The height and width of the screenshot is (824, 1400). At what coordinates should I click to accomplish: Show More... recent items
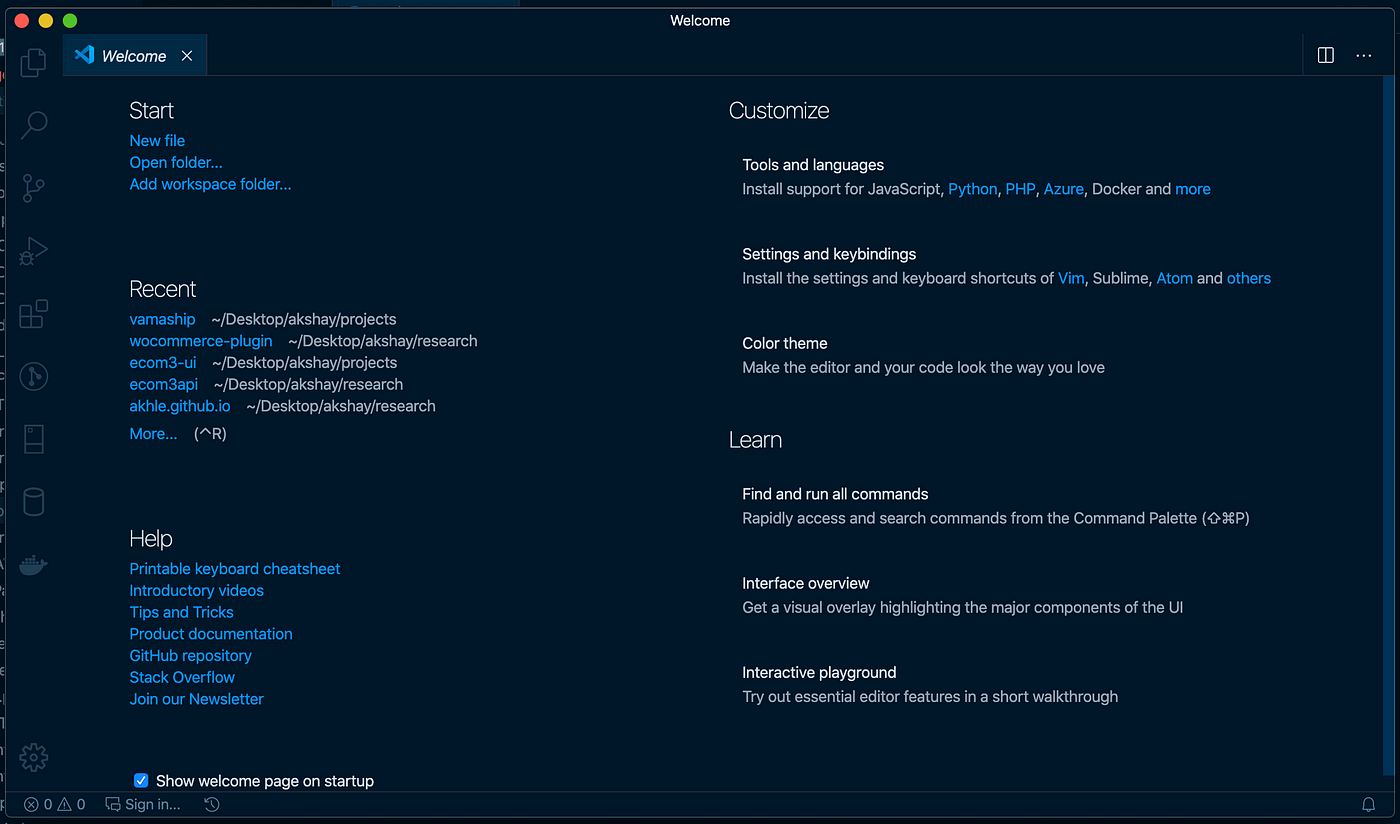click(x=153, y=433)
